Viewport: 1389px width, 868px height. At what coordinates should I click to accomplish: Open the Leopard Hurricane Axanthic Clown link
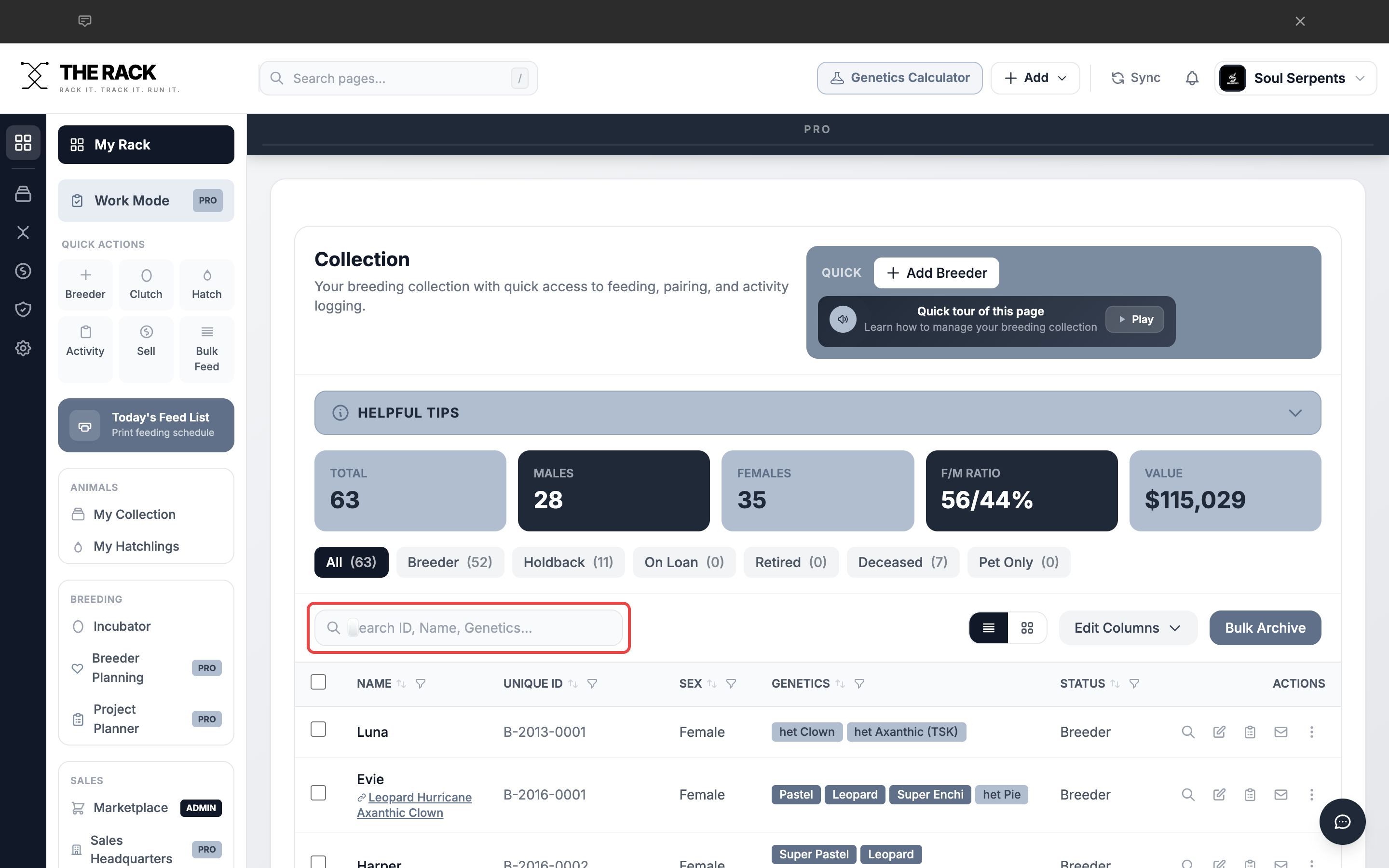(414, 805)
